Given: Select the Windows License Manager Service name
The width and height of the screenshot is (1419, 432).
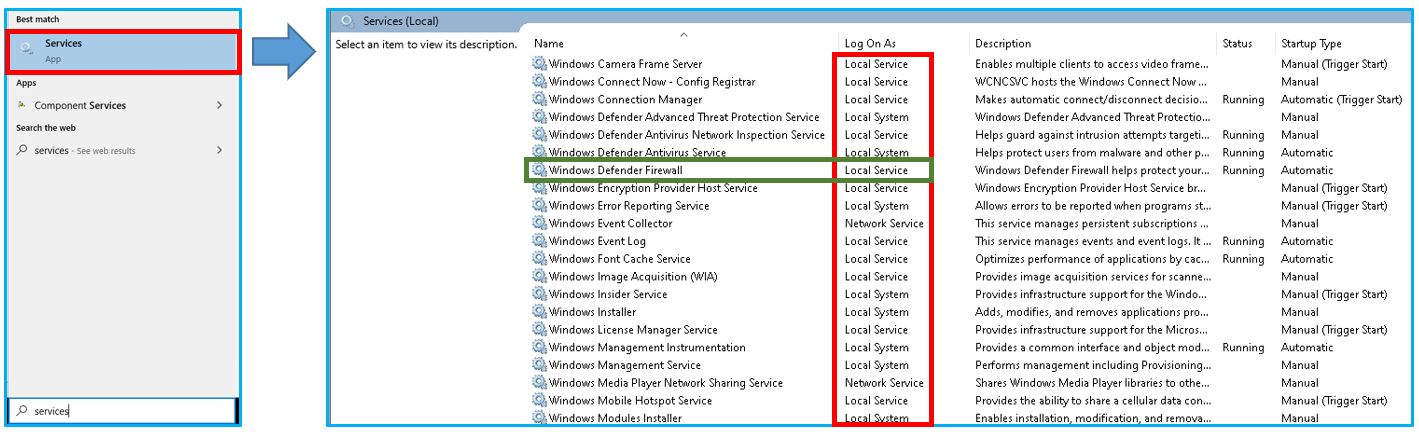Looking at the screenshot, I should pos(633,330).
